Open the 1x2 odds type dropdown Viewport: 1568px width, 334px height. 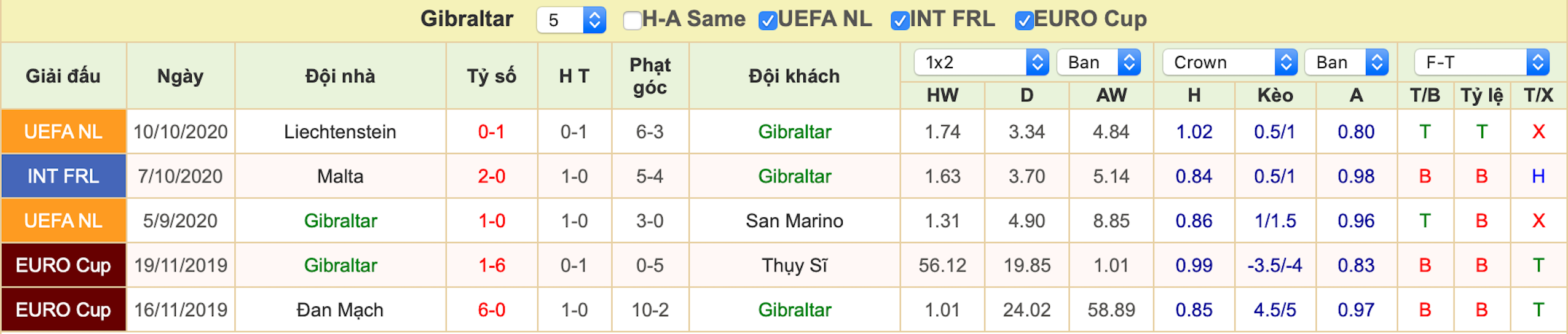coord(981,62)
